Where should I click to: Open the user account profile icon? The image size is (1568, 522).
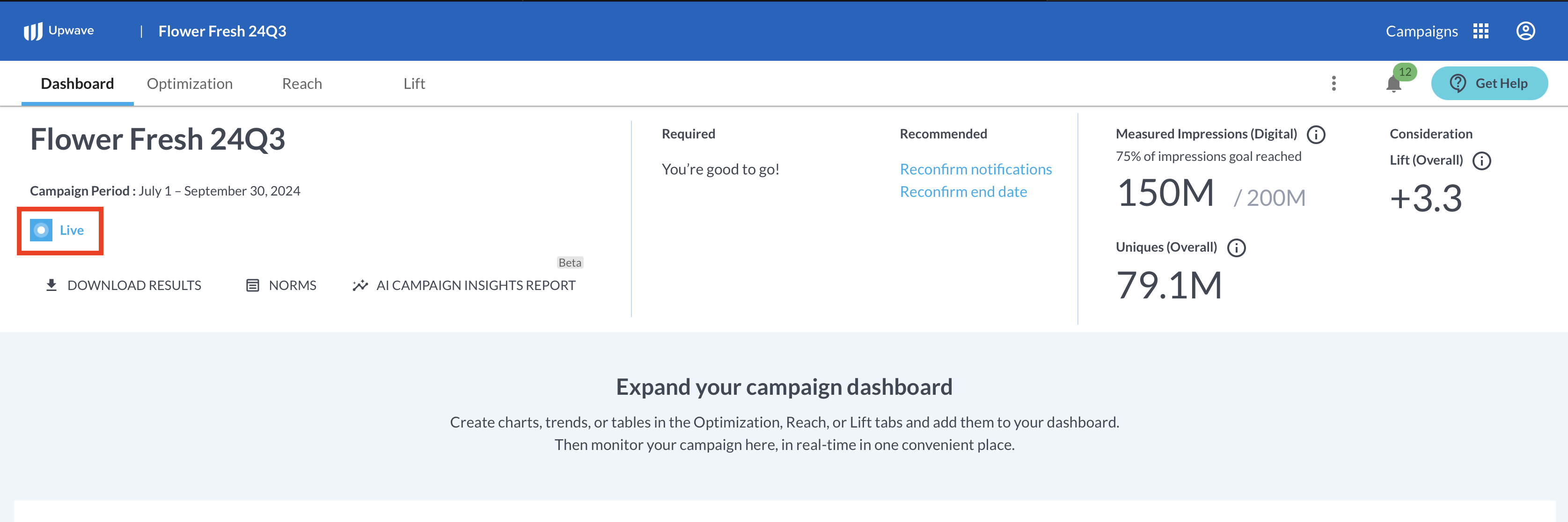tap(1525, 31)
